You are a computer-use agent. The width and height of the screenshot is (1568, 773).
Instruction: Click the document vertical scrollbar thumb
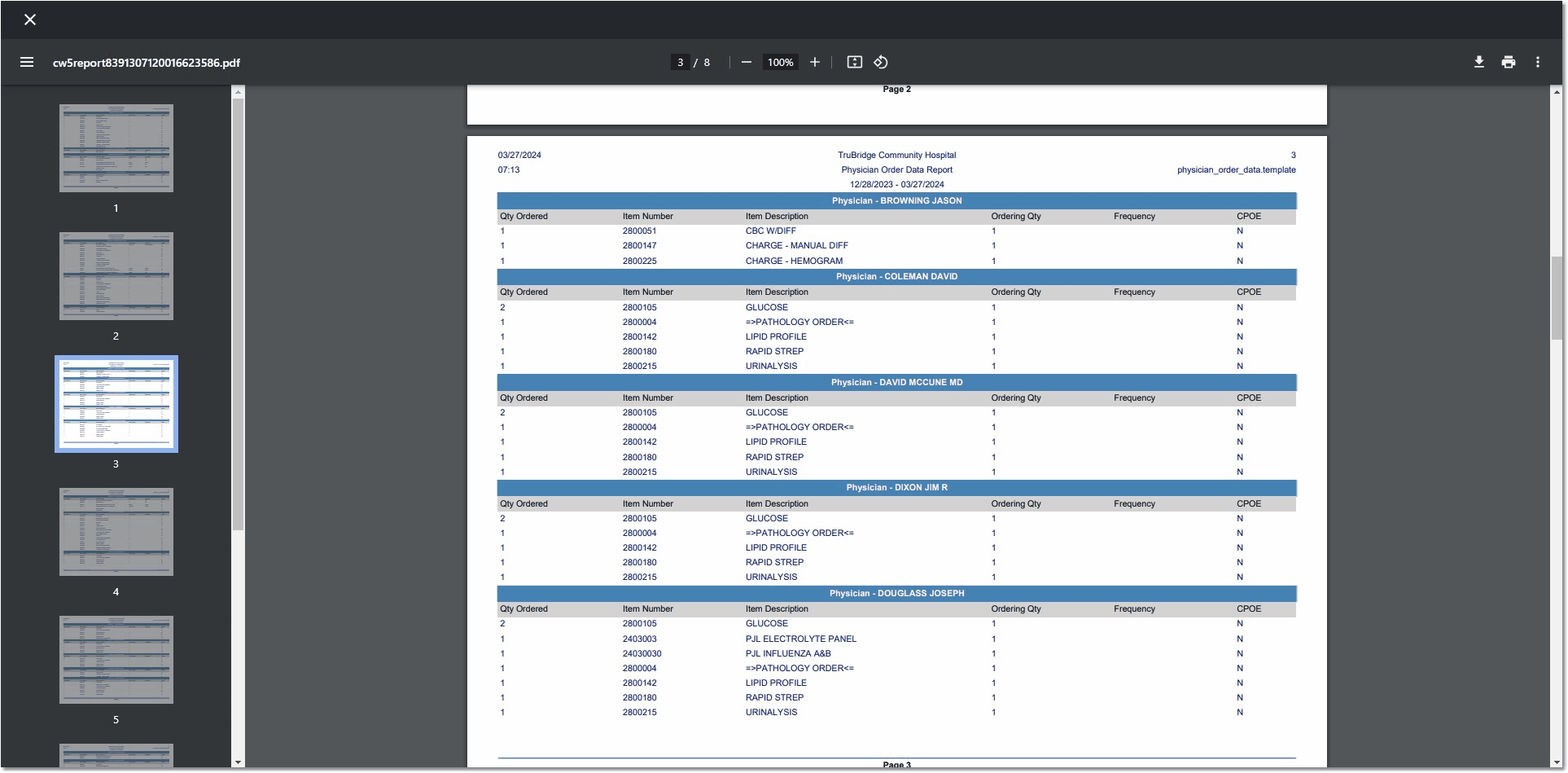[1557, 298]
